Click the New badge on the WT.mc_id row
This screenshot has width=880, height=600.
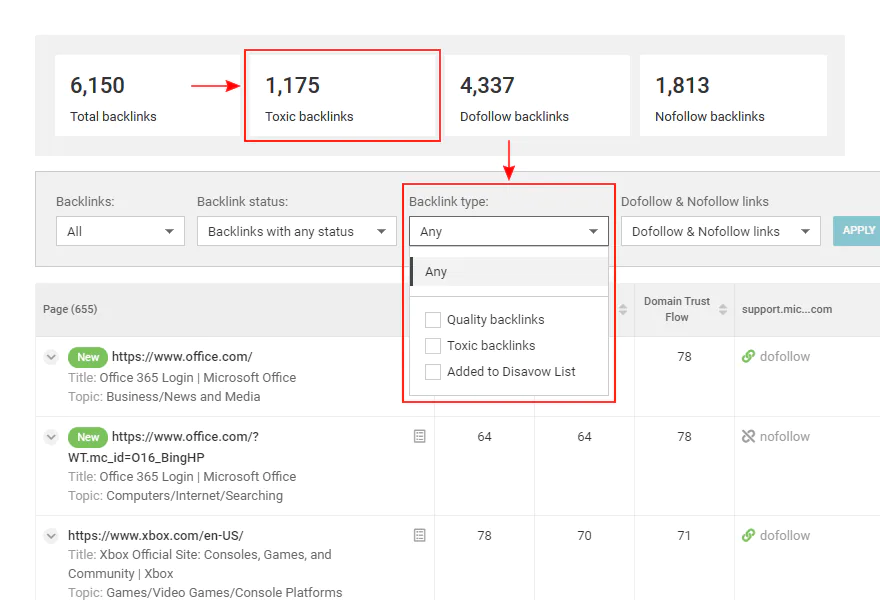tap(88, 437)
